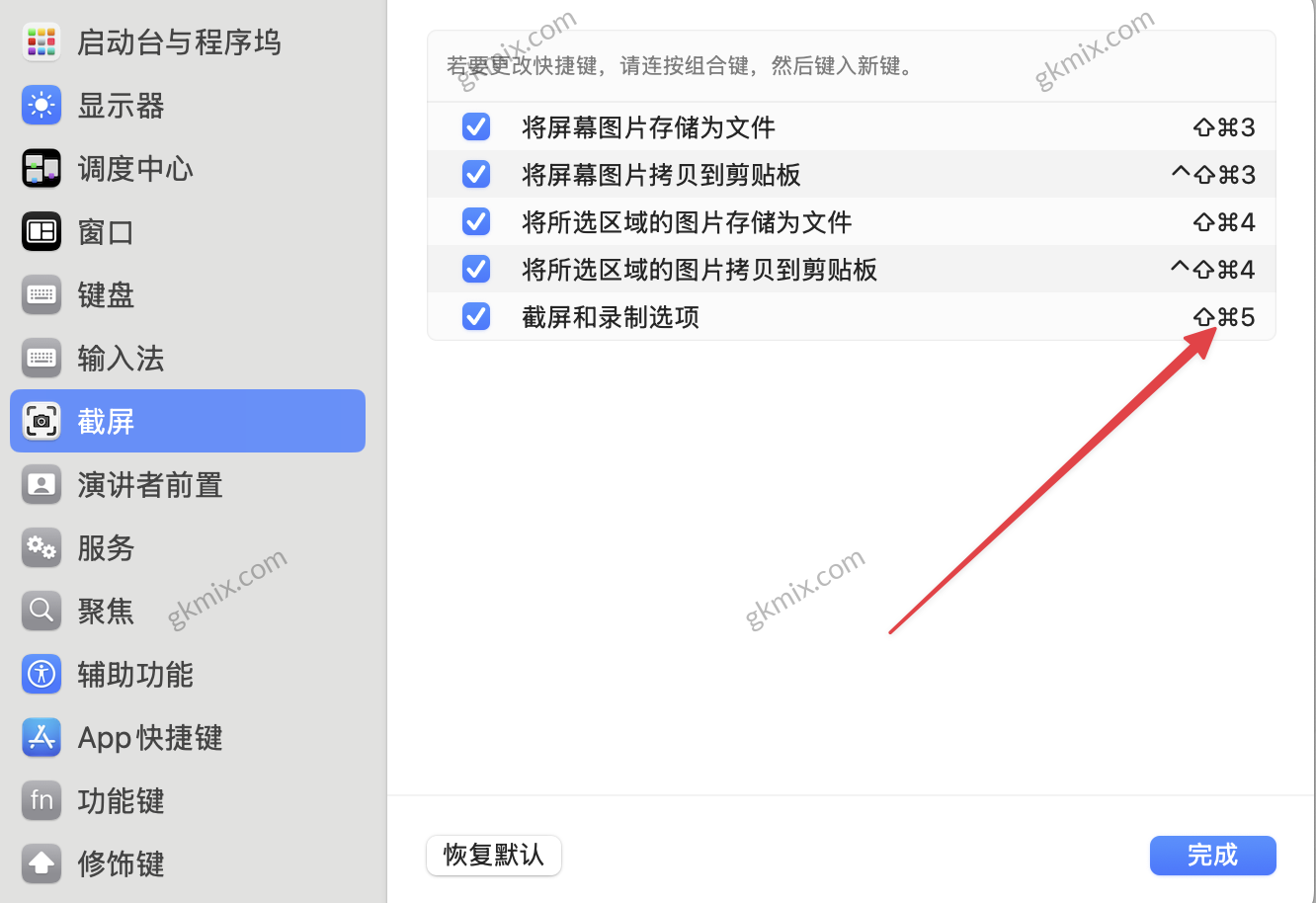The image size is (1316, 903).
Task: Select the ⇧⌘3 shortcut value
Action: [x=1224, y=127]
